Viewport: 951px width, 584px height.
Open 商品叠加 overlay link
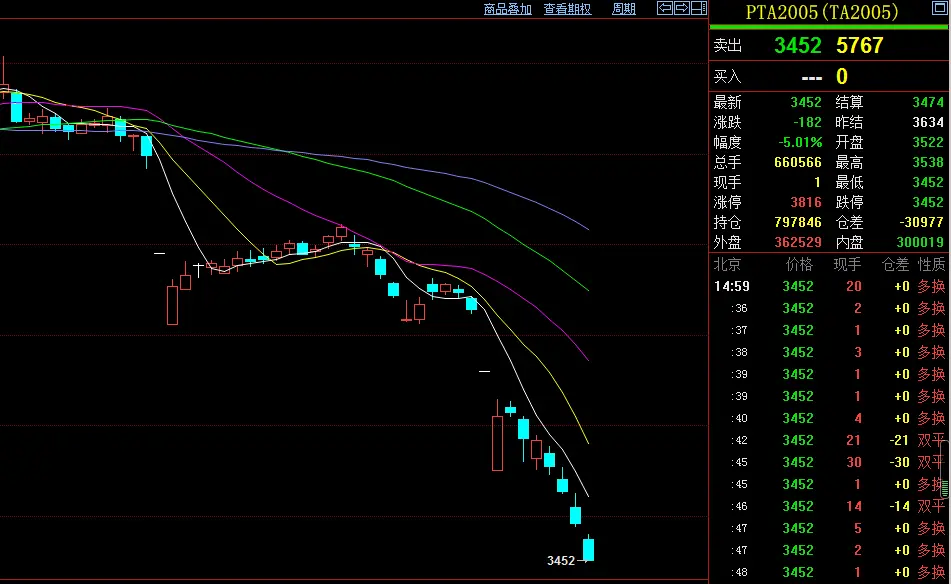point(507,9)
